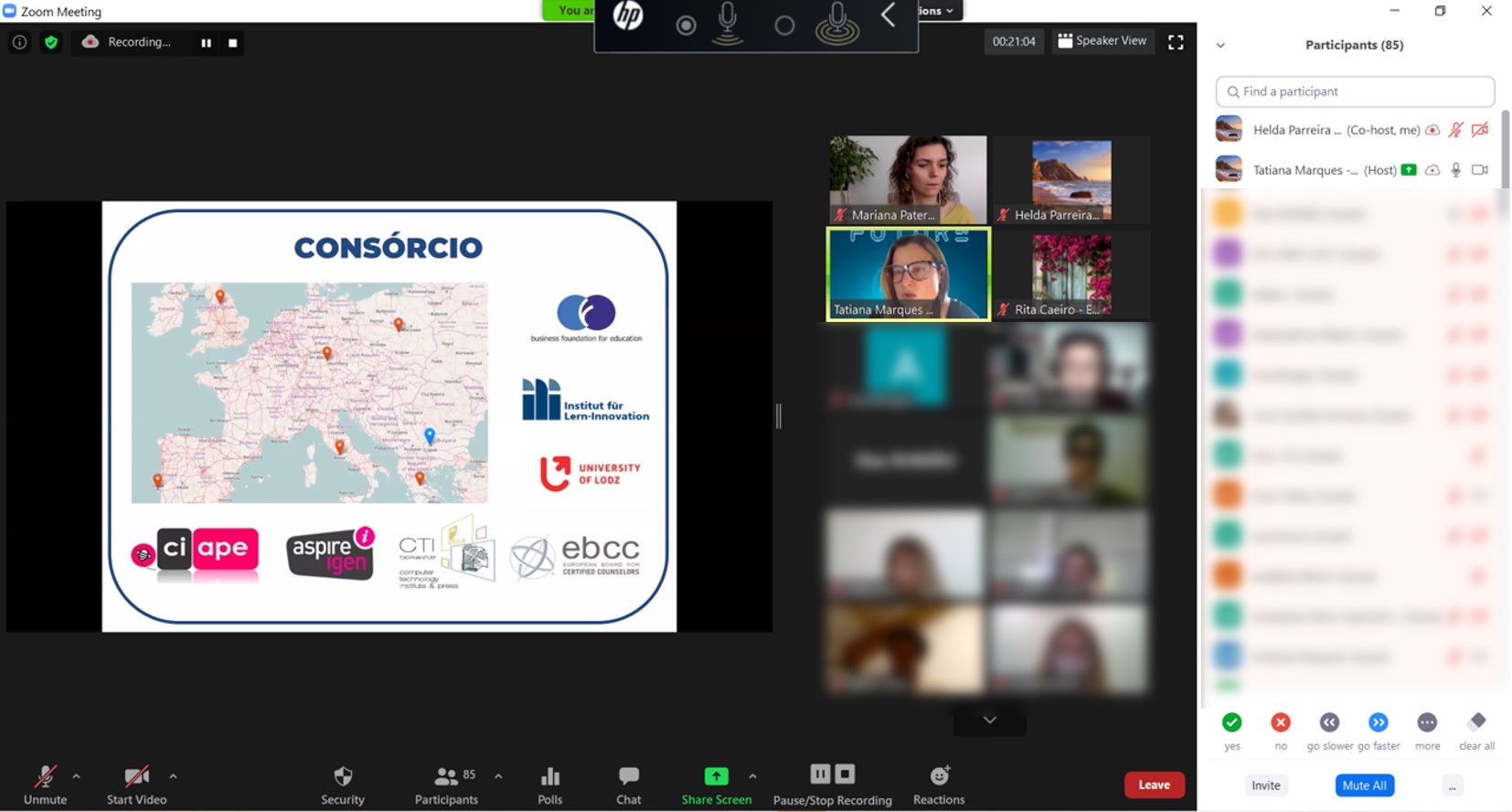Click Helda Parreira's video-off camera icon

tap(1480, 130)
